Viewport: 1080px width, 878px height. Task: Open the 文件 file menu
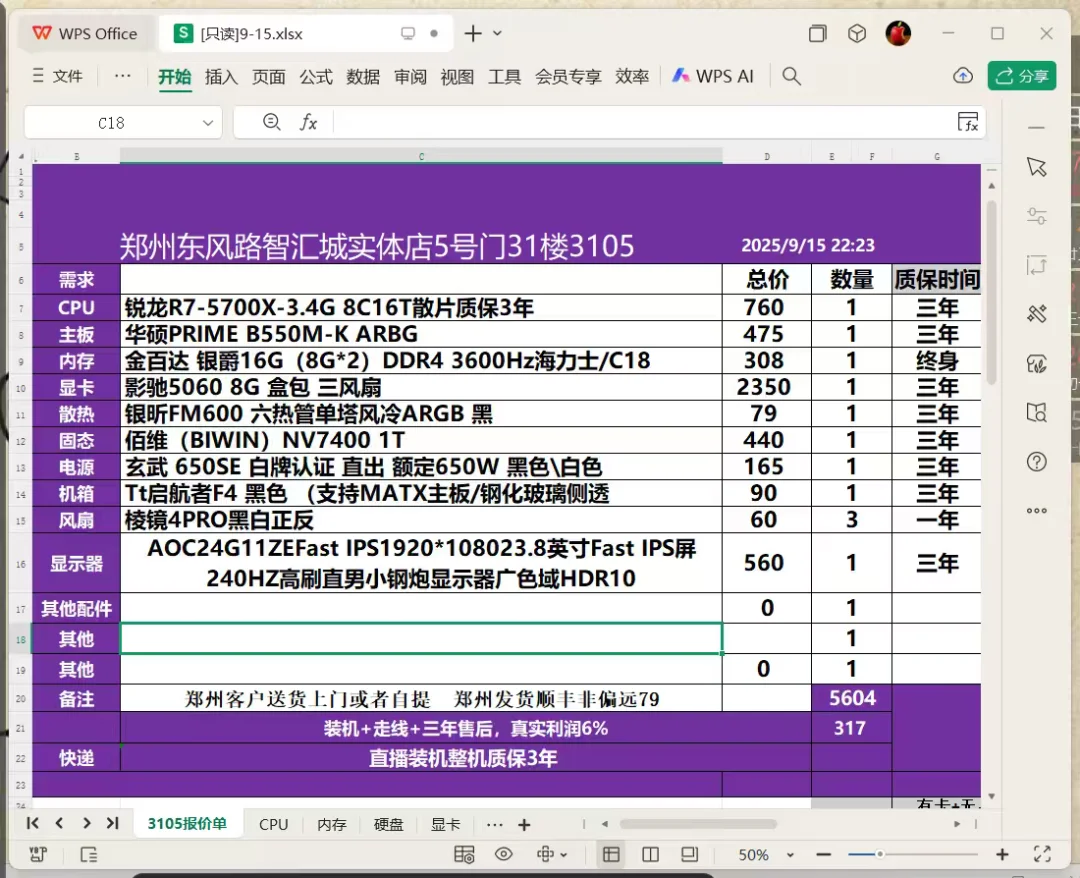(58, 76)
